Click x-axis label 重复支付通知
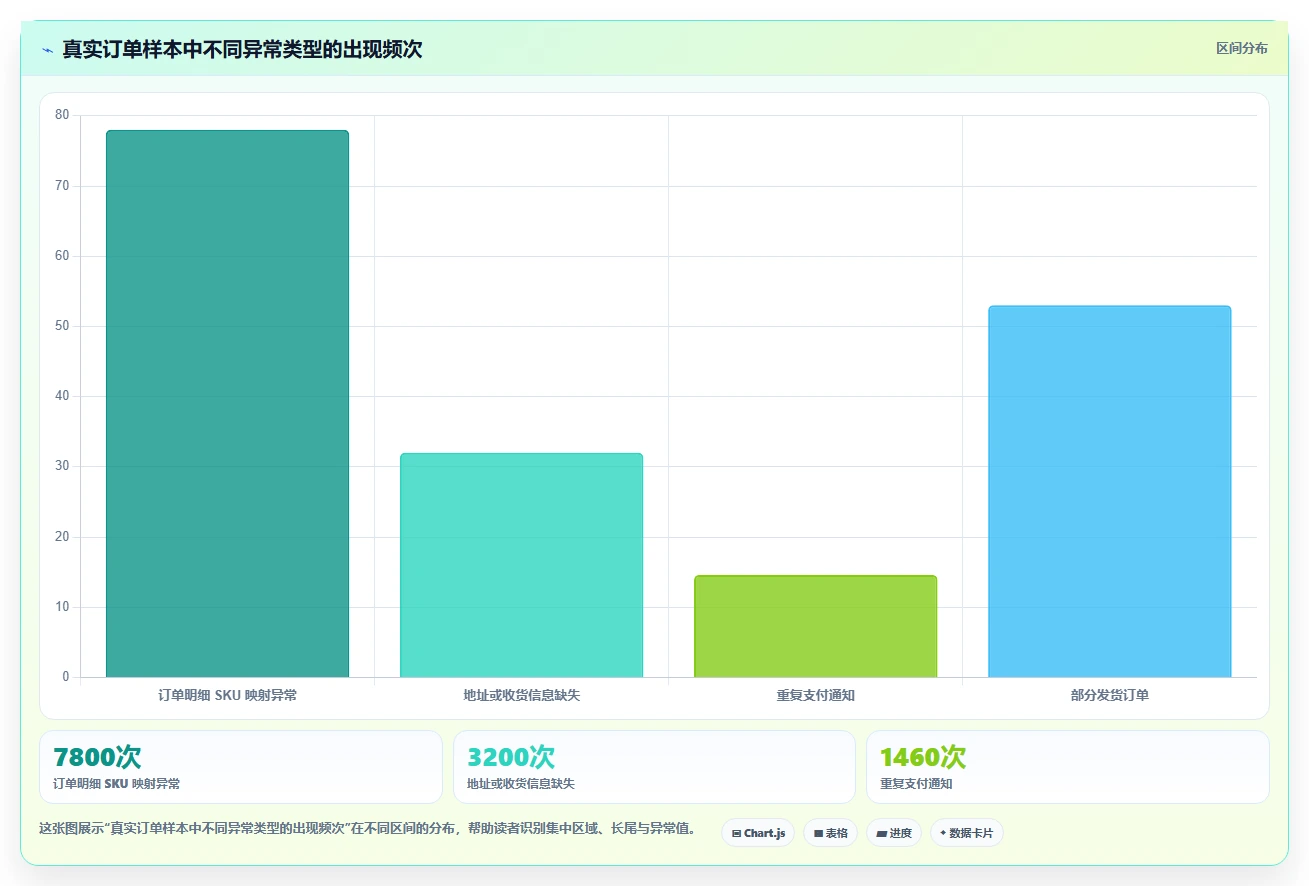Screen dimensions: 1309x886 (815, 695)
